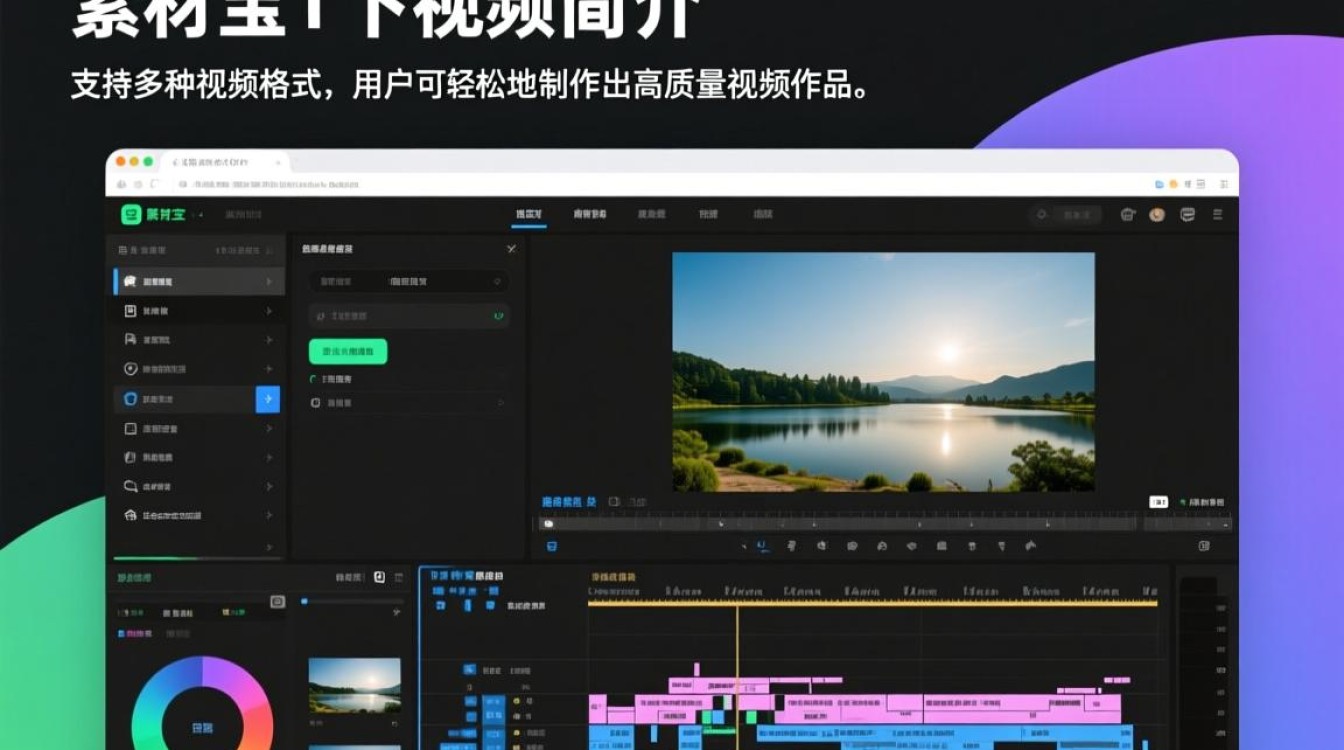Screen dimensions: 1344x750
Task: Click the yellow timeline ruler bar
Action: tap(872, 603)
